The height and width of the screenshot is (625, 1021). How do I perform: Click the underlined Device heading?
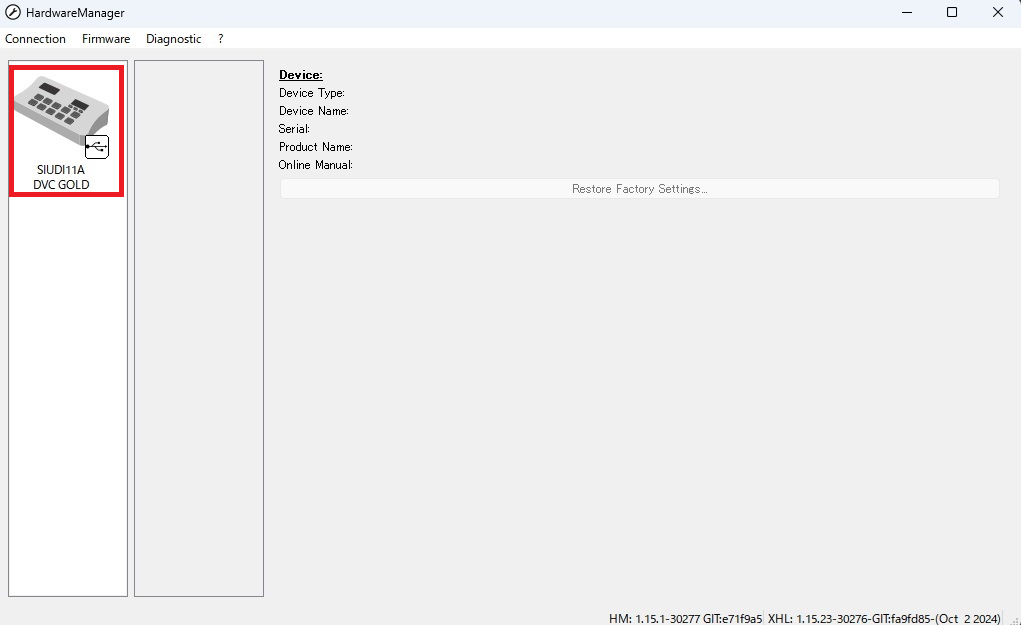(300, 75)
